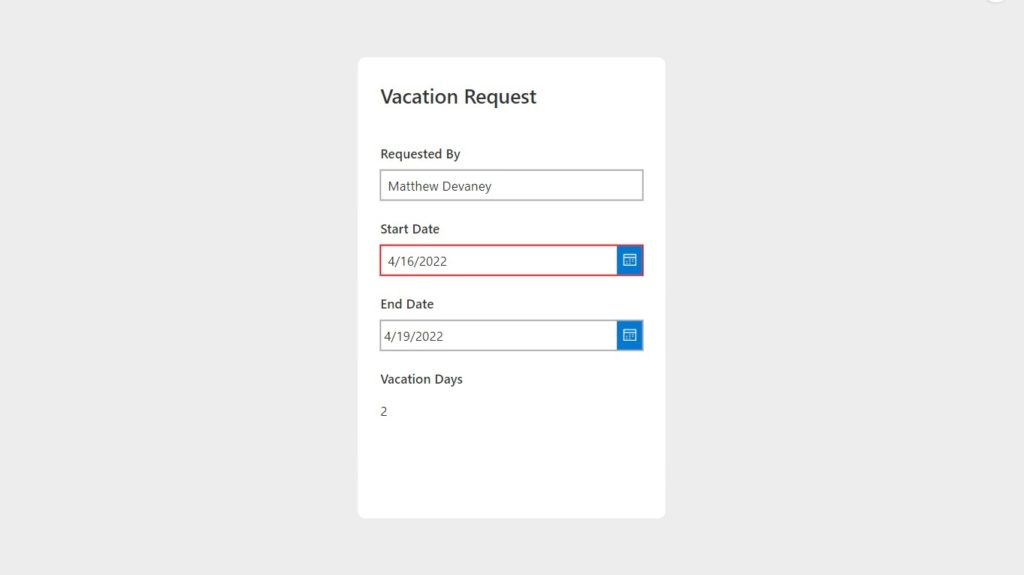This screenshot has width=1024, height=575.
Task: Click the 4/16/2022 date value
Action: [x=417, y=261]
